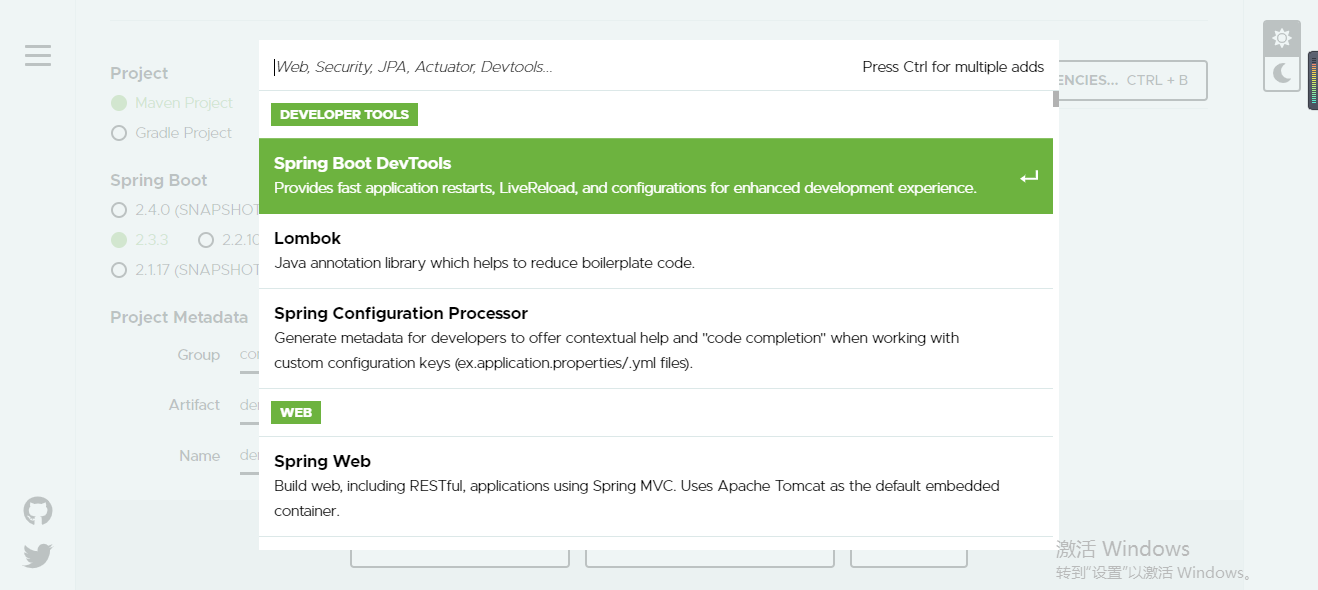This screenshot has height=590, width=1318.
Task: Click the enter arrow on Spring Boot DevTools
Action: (x=1029, y=177)
